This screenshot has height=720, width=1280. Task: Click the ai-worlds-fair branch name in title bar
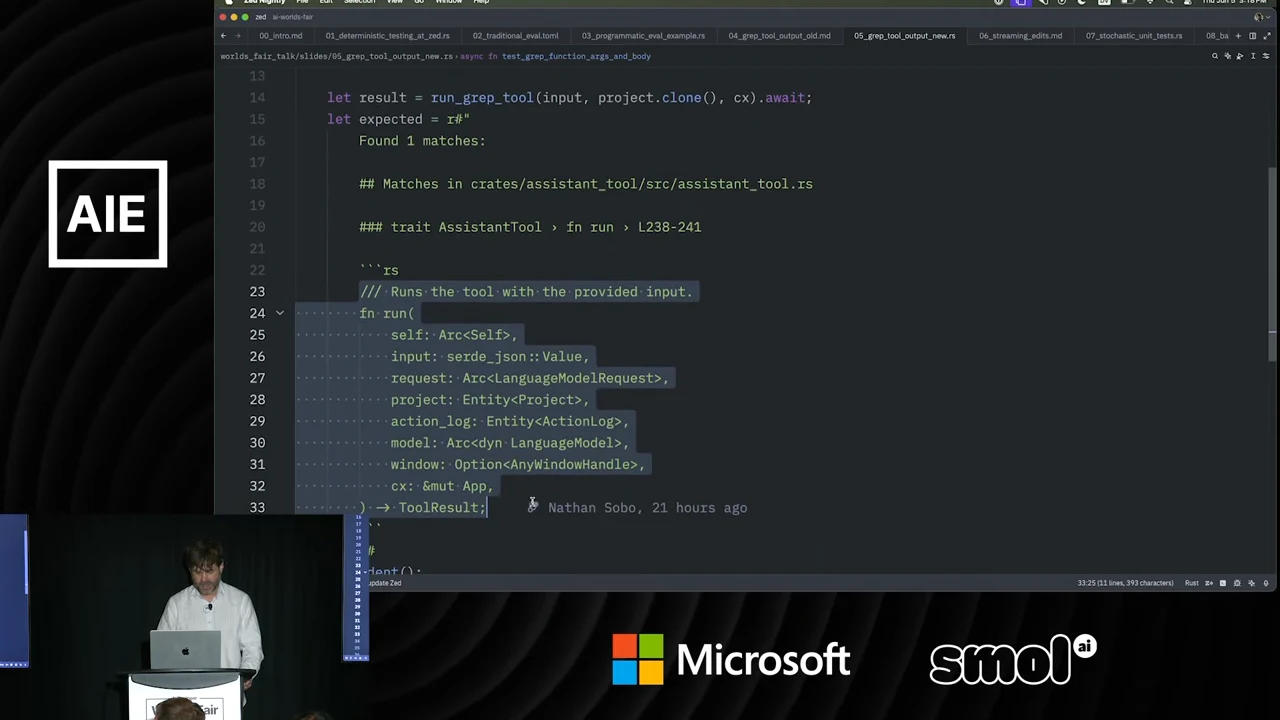click(292, 17)
